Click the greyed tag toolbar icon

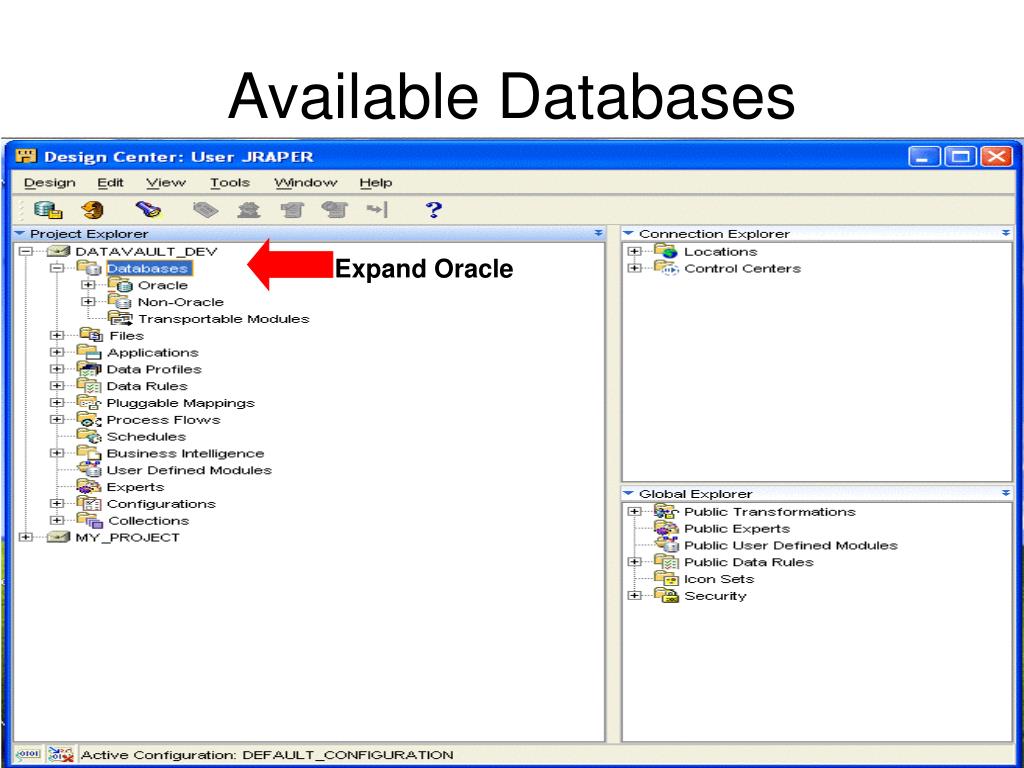pos(205,210)
